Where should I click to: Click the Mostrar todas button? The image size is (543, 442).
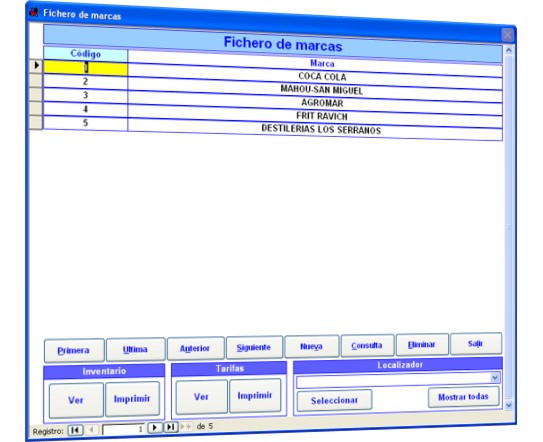[463, 397]
